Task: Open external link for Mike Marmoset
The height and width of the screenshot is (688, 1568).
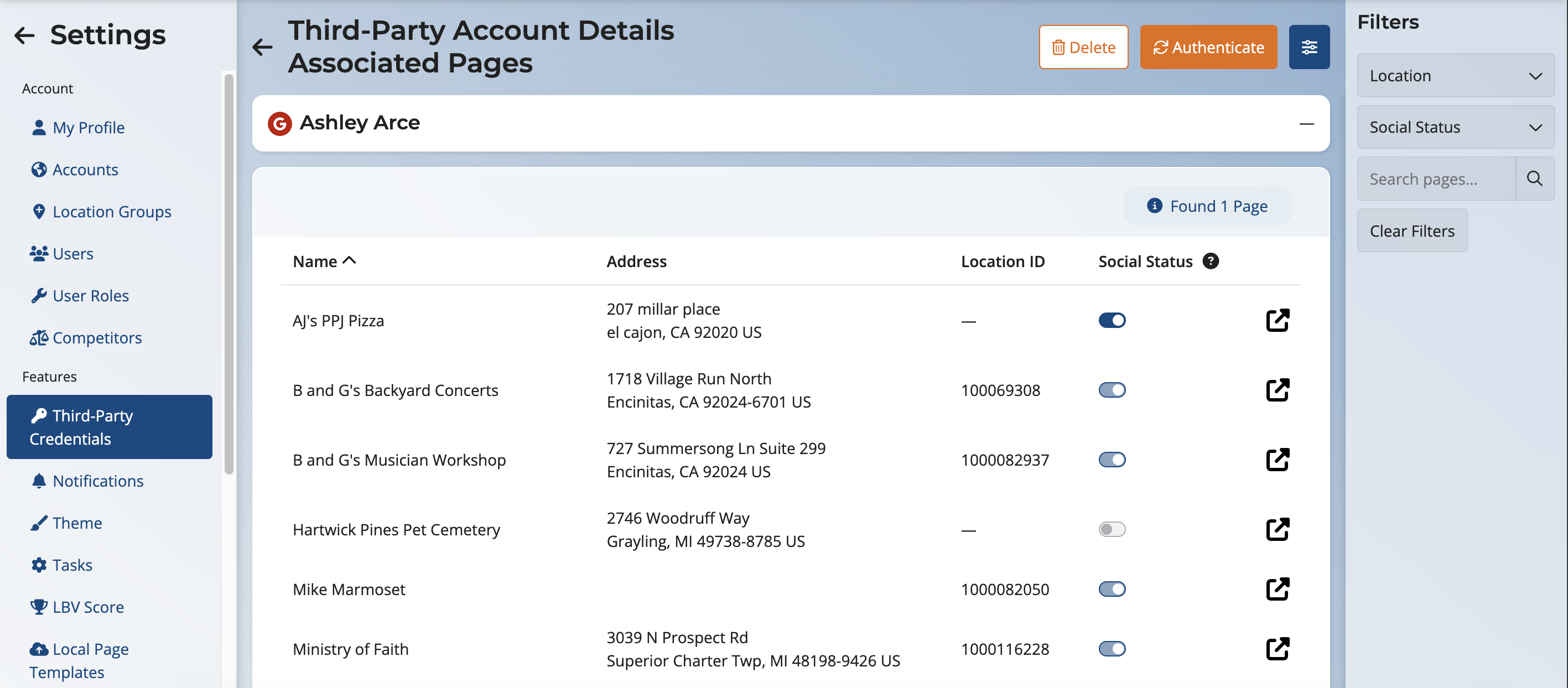Action: coord(1277,589)
